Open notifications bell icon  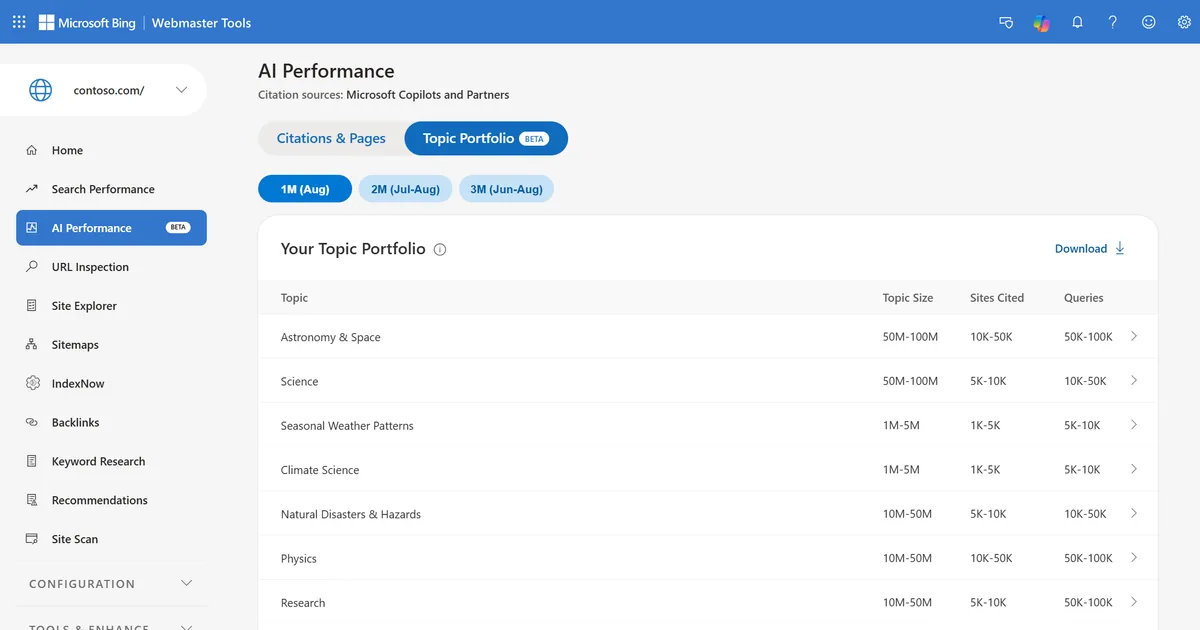(1077, 22)
